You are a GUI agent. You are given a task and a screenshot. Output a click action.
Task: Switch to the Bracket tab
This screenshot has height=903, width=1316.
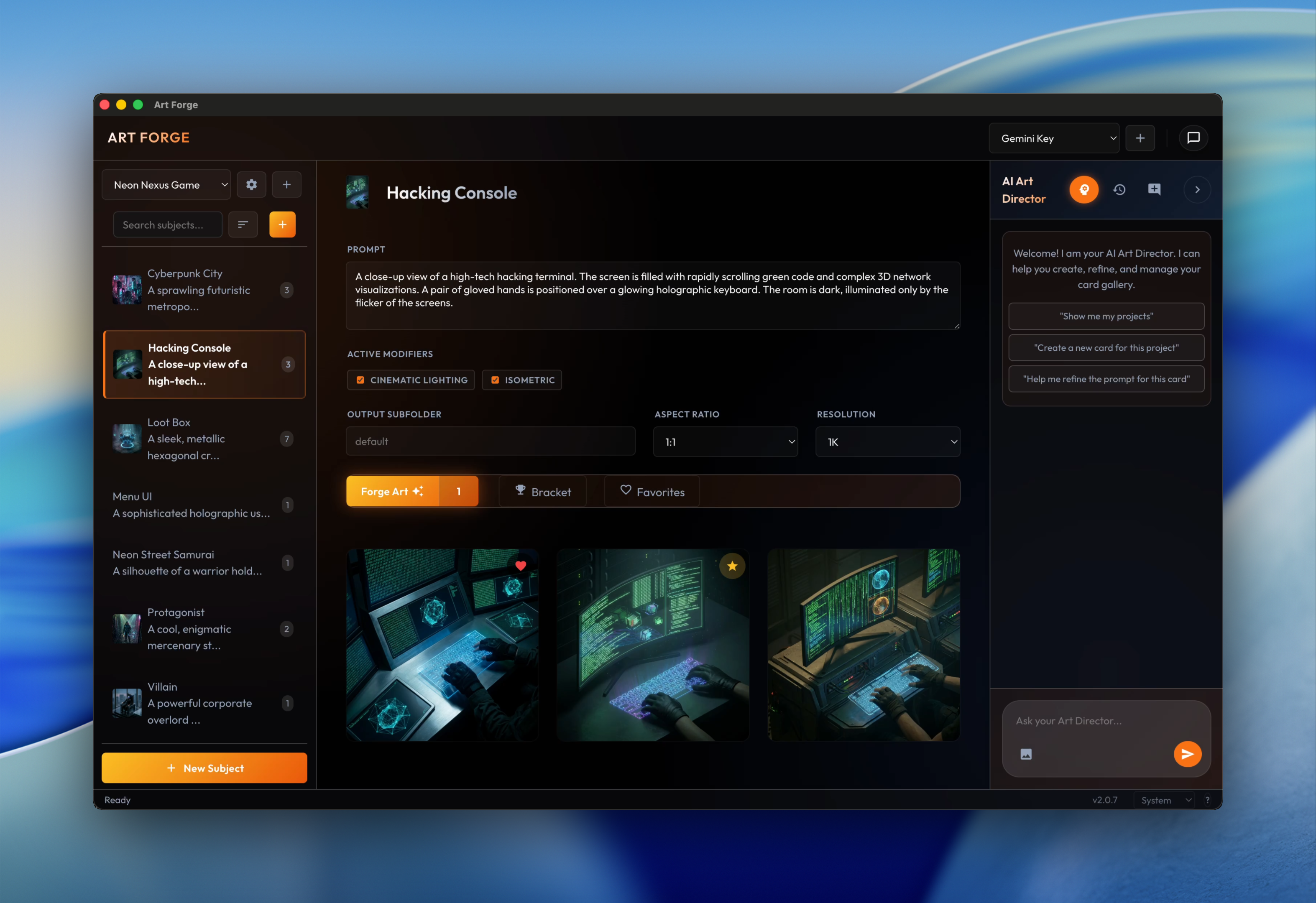pyautogui.click(x=542, y=491)
